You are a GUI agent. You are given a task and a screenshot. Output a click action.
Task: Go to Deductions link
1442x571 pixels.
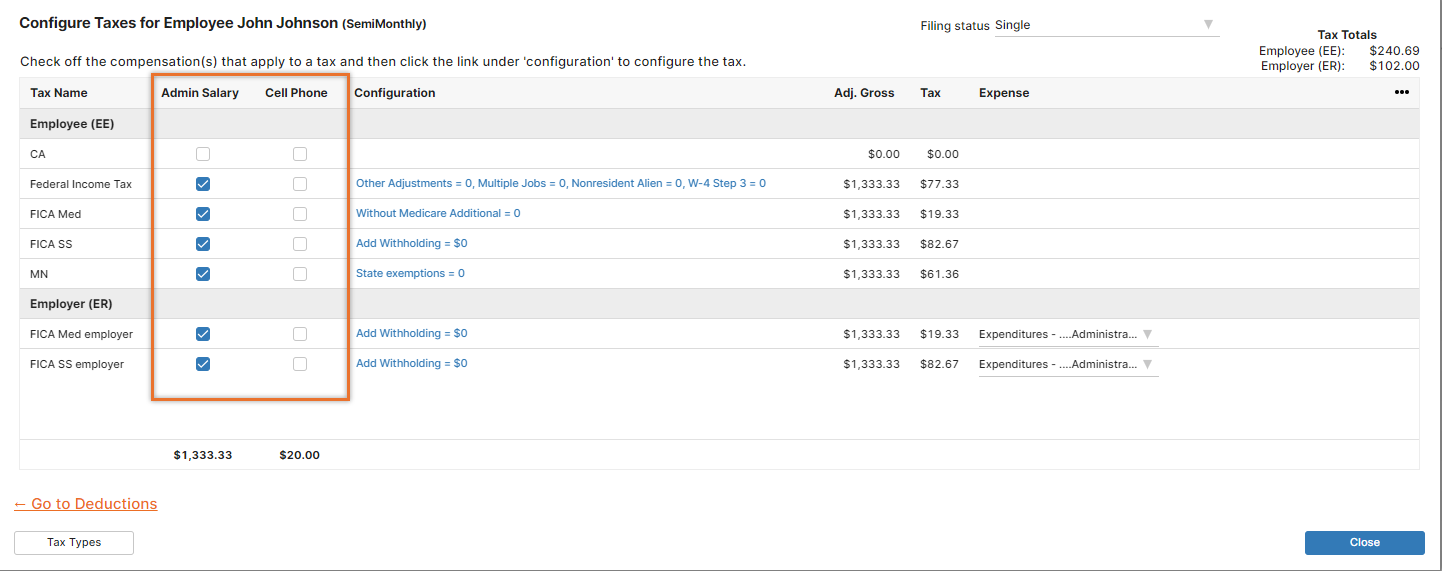click(86, 504)
